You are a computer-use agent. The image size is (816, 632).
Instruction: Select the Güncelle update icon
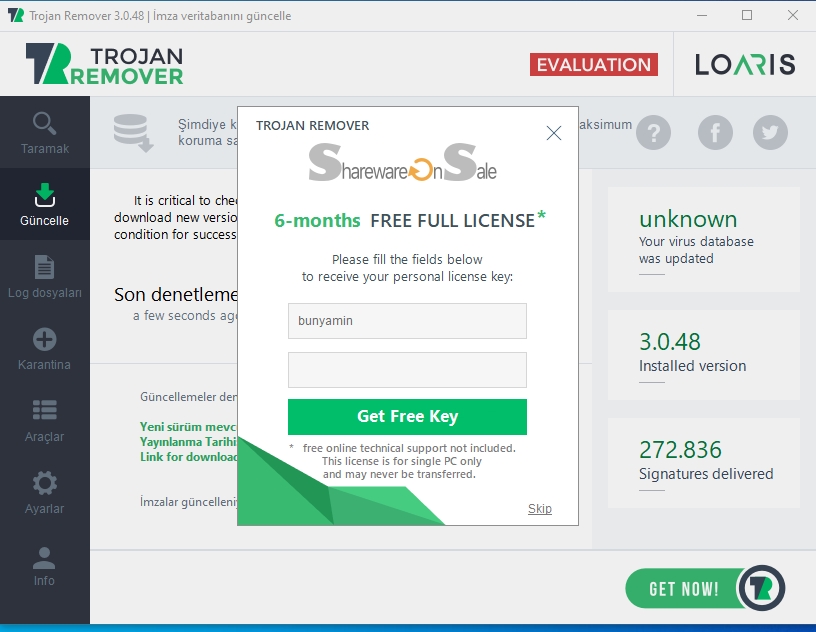click(x=44, y=195)
